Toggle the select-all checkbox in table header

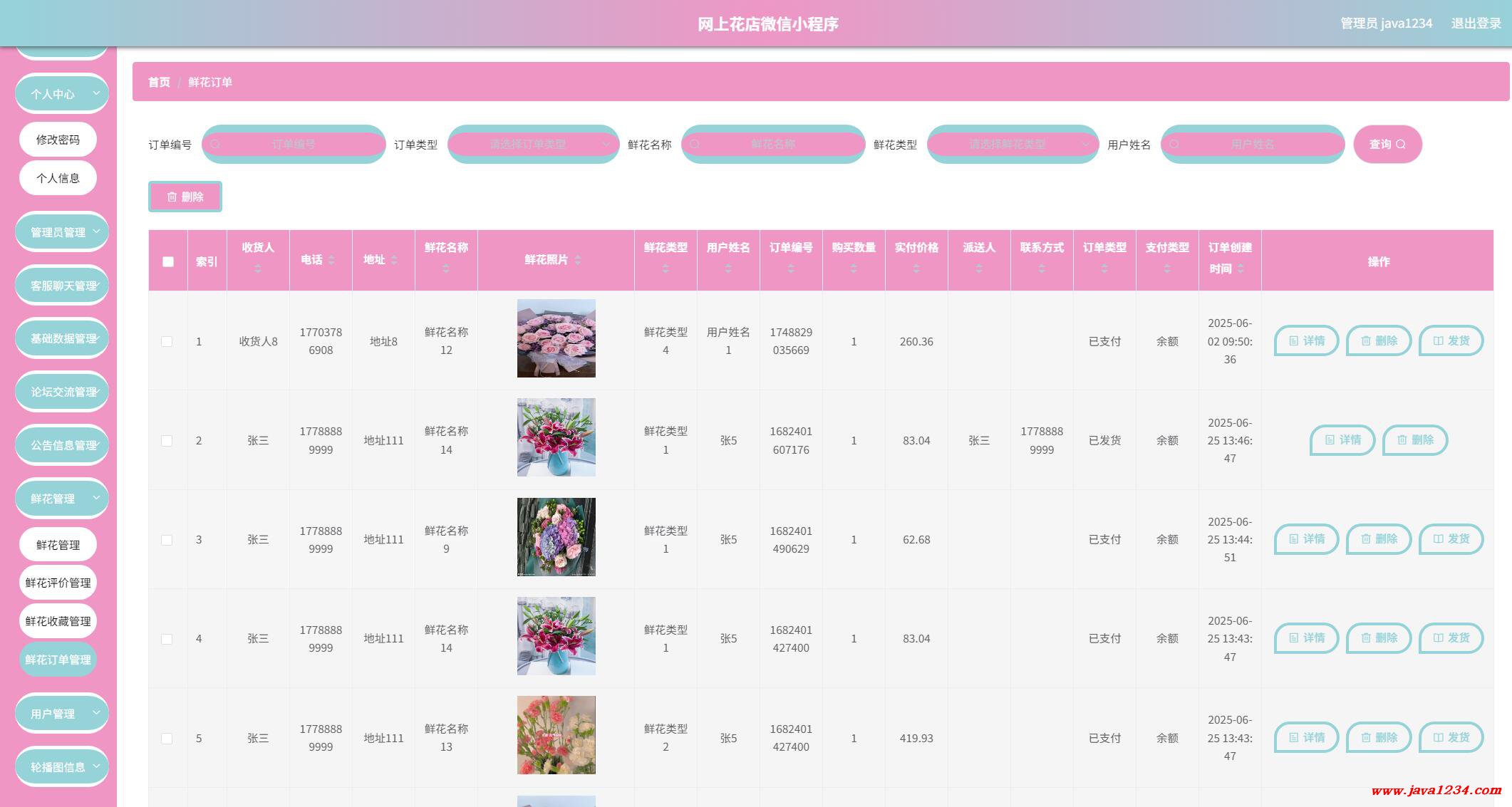168,261
